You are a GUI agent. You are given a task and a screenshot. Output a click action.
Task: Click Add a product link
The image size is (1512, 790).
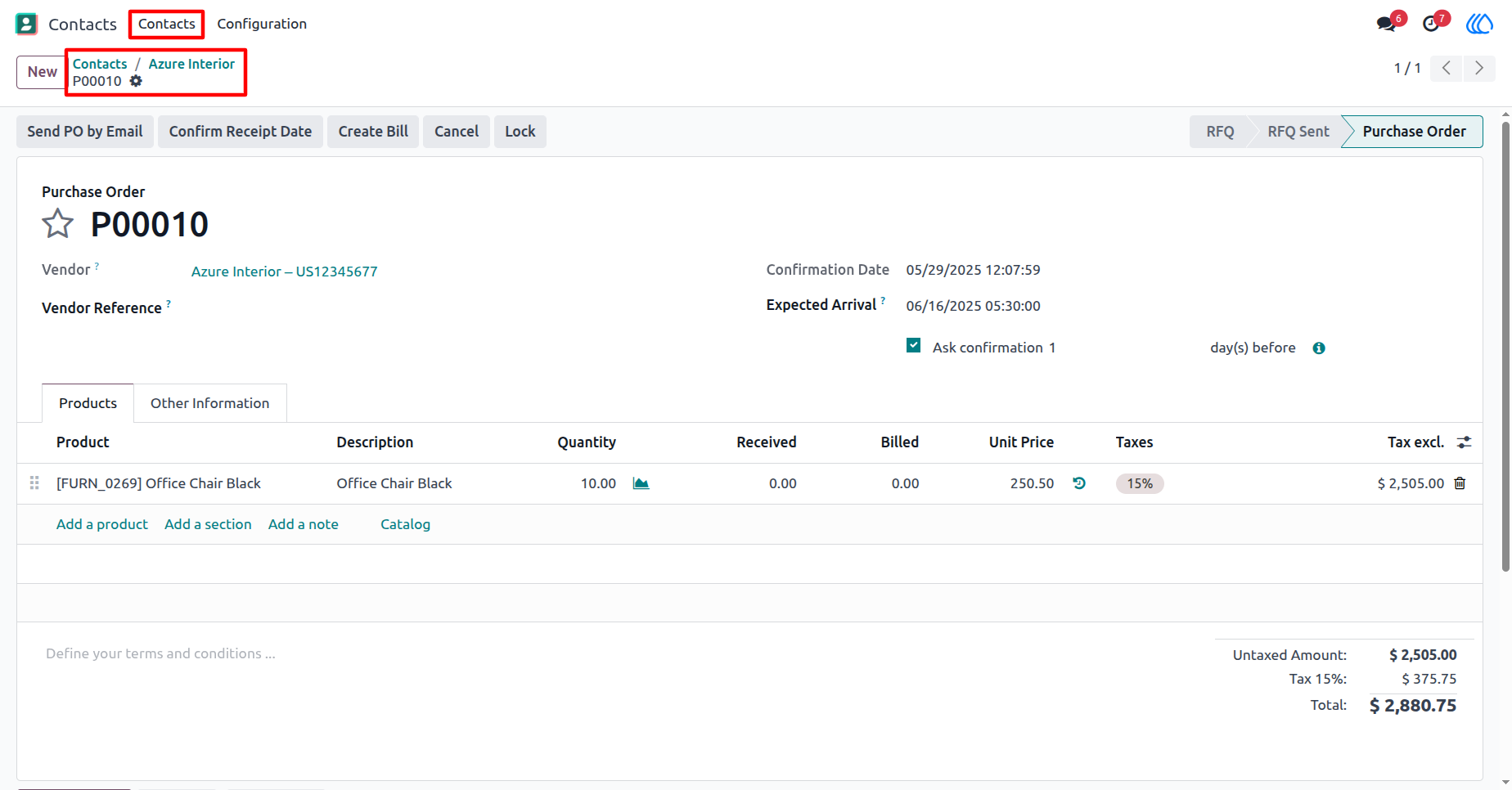coord(102,524)
